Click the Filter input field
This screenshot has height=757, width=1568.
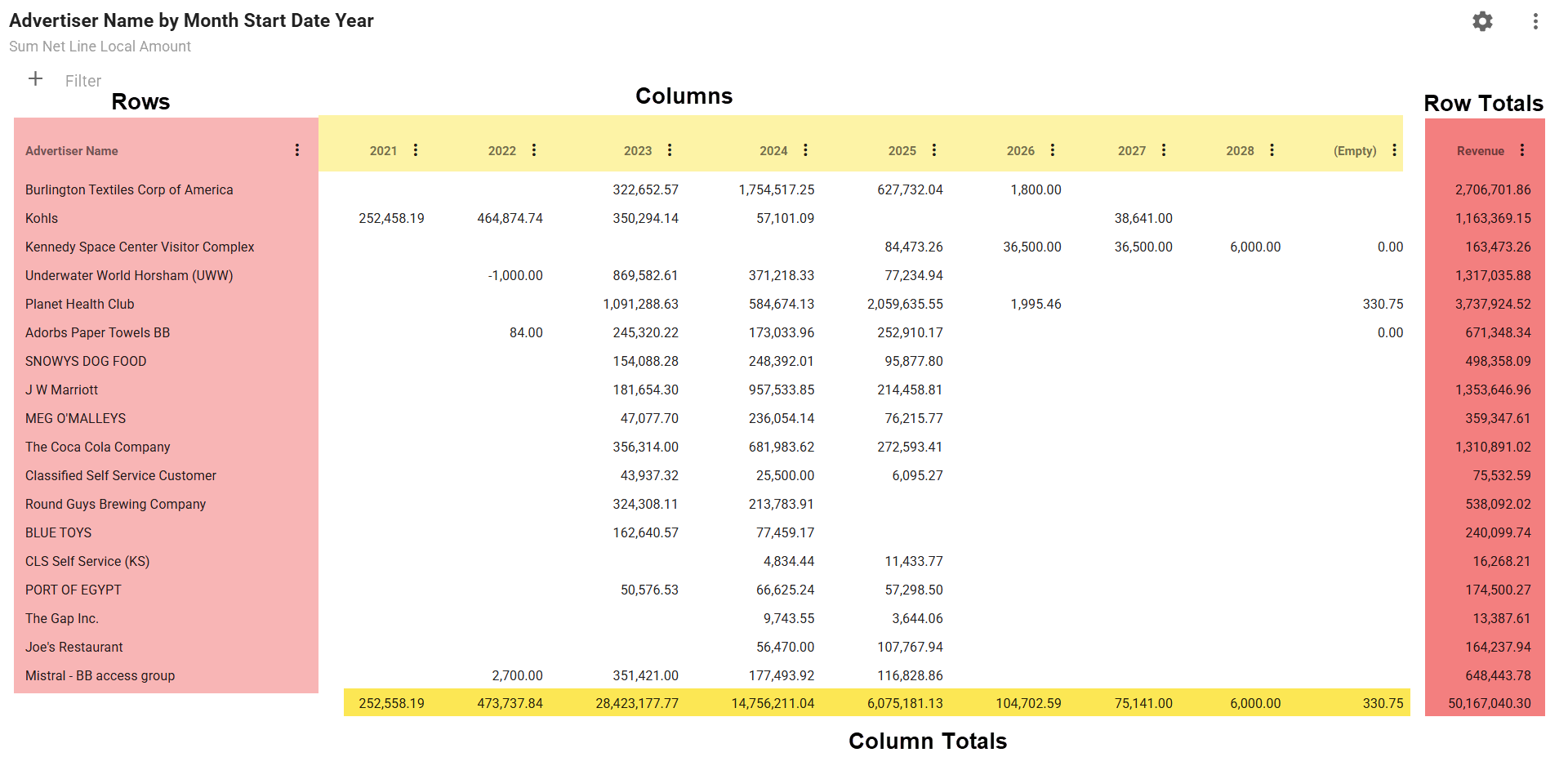point(83,81)
